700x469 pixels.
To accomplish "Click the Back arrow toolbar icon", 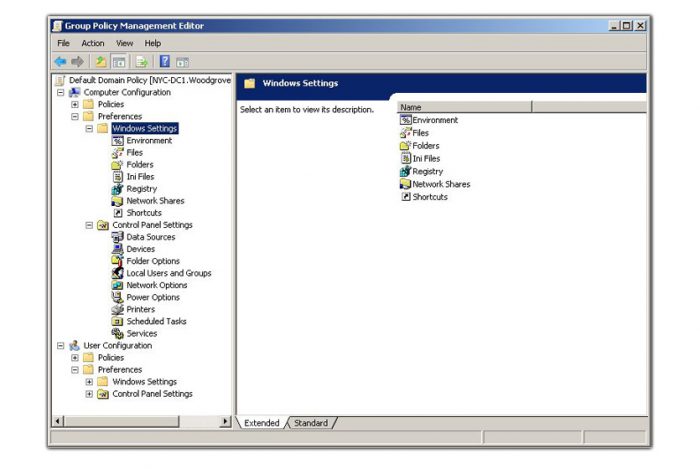I will pyautogui.click(x=61, y=61).
